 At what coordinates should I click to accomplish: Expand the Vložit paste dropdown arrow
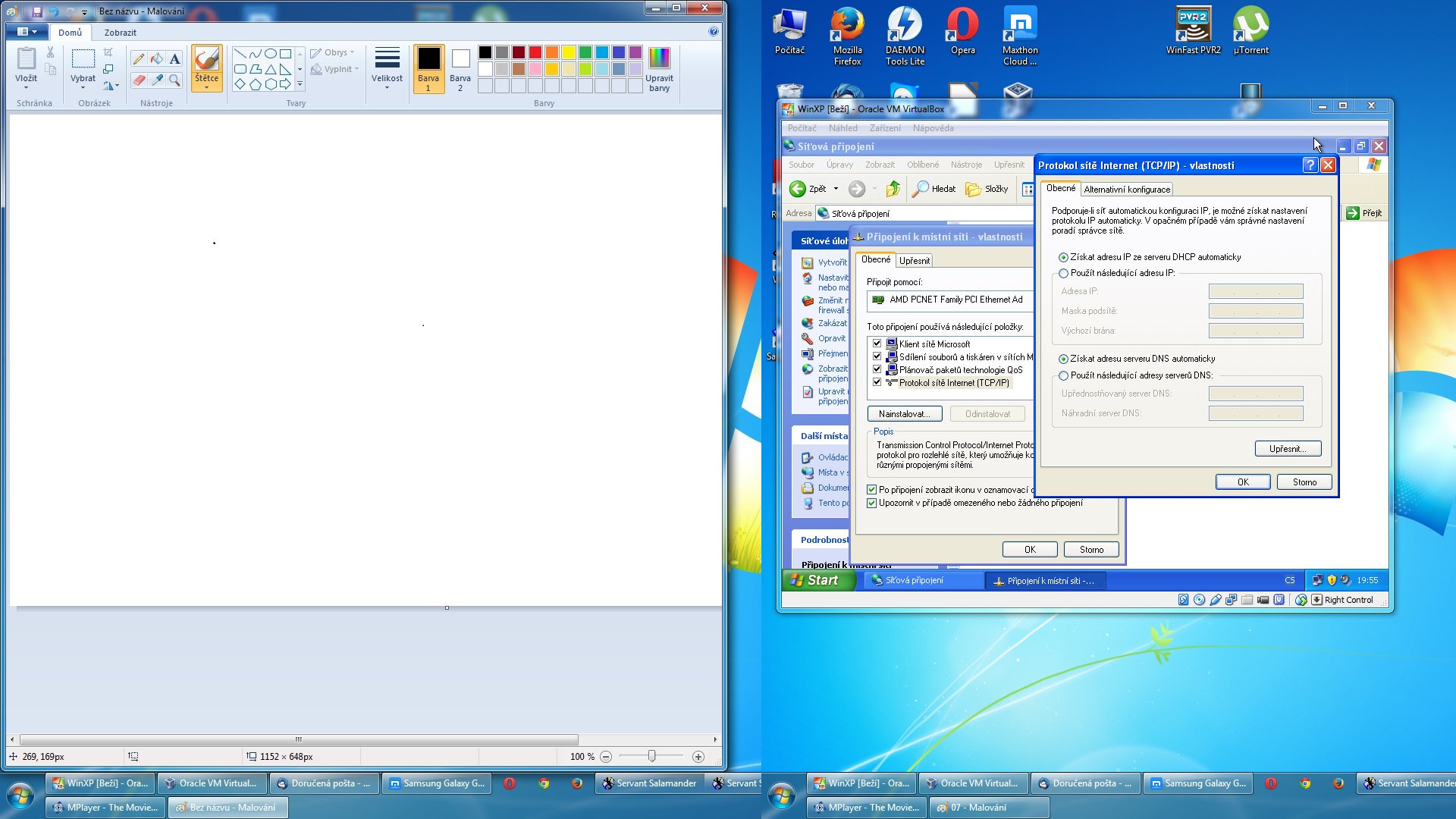pos(26,88)
